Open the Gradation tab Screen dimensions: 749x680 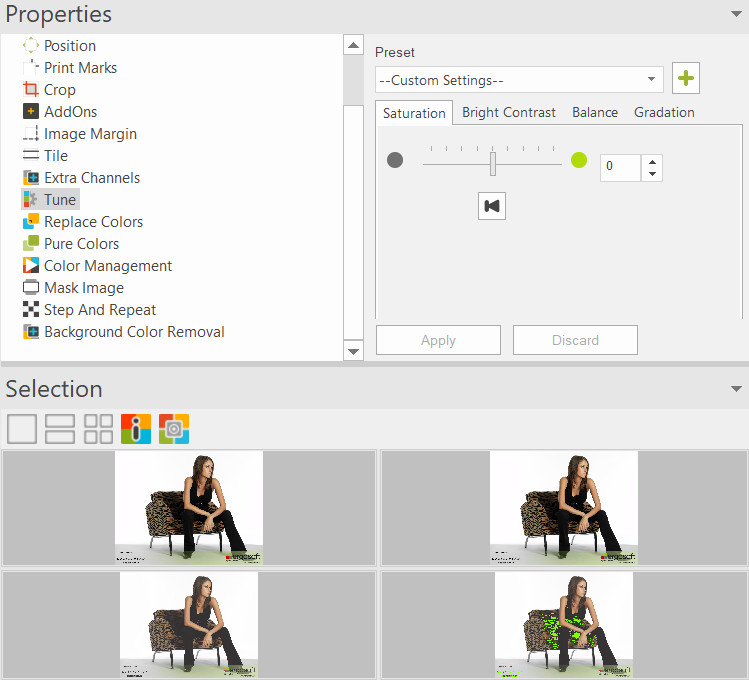pos(664,112)
